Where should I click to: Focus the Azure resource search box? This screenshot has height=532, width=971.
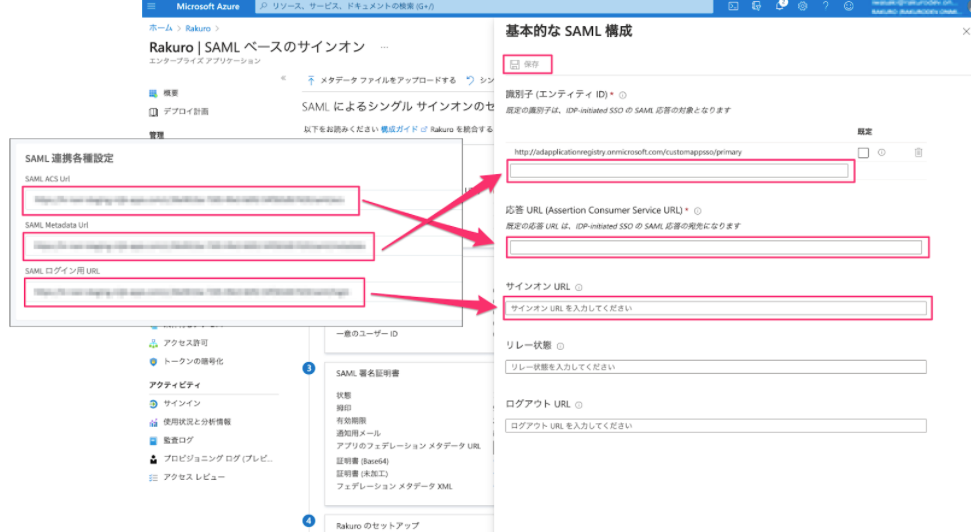(x=484, y=6)
